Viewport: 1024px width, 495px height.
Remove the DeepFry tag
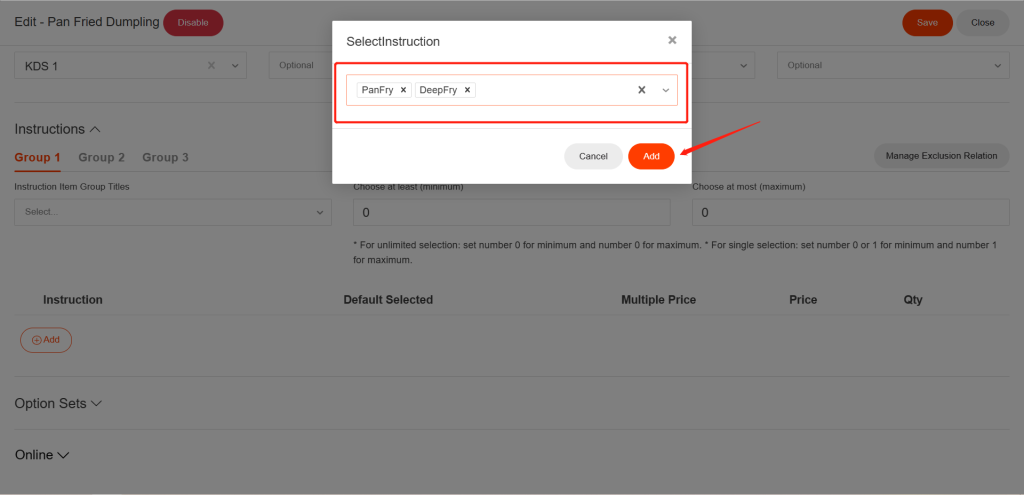[x=467, y=90]
